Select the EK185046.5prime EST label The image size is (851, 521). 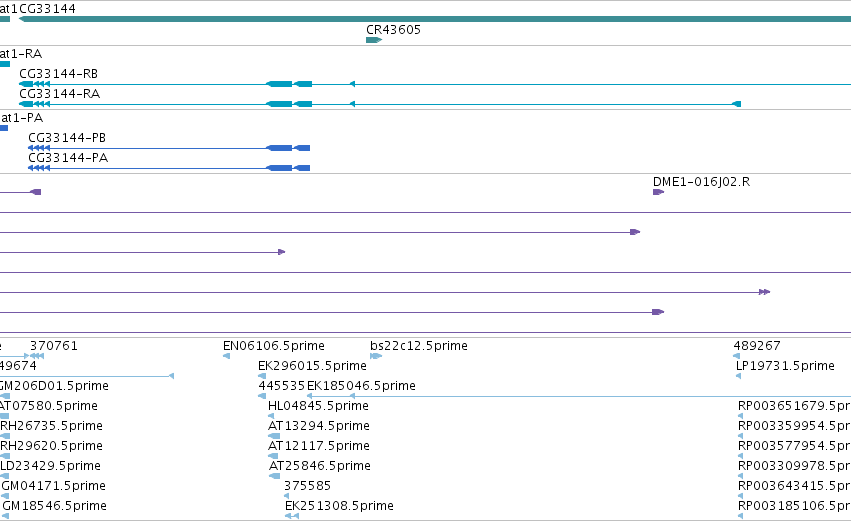[361, 386]
